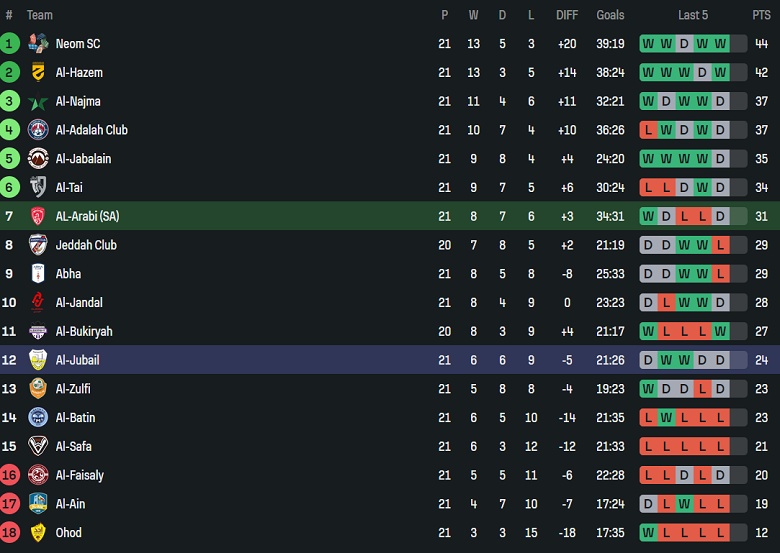Click the Al-Najma green star logo

(38, 101)
